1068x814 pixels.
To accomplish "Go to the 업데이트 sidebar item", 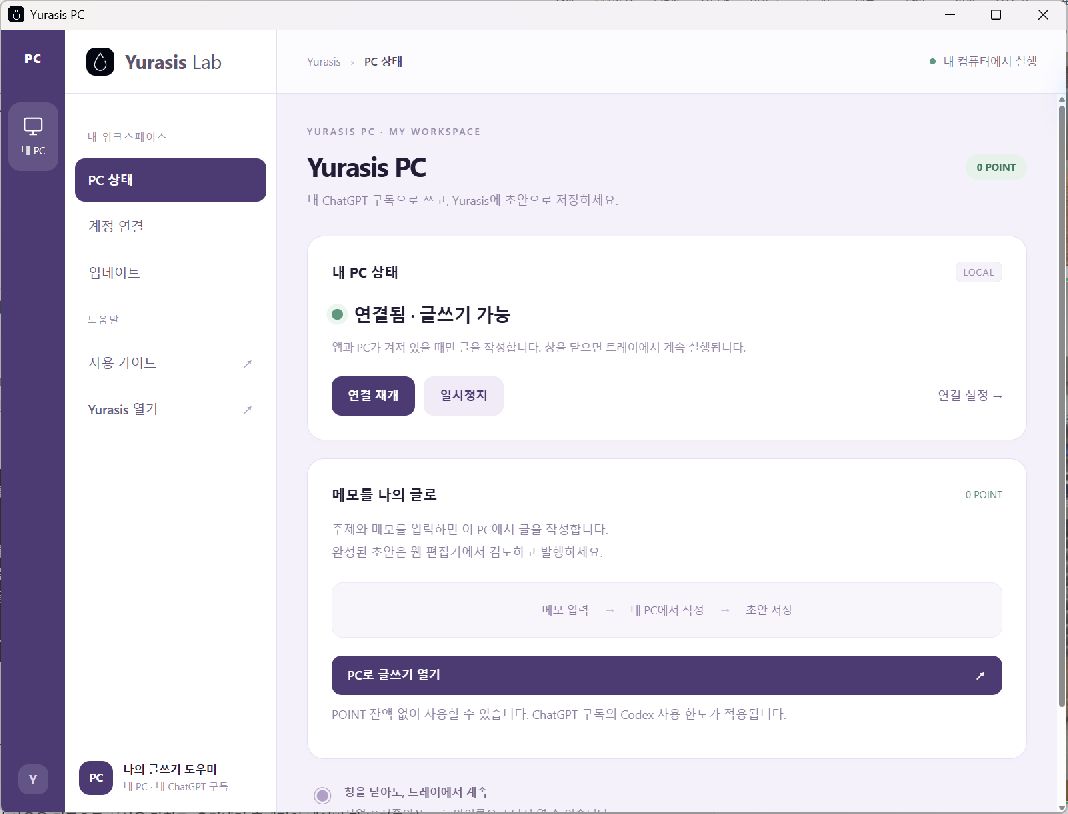I will pyautogui.click(x=170, y=272).
